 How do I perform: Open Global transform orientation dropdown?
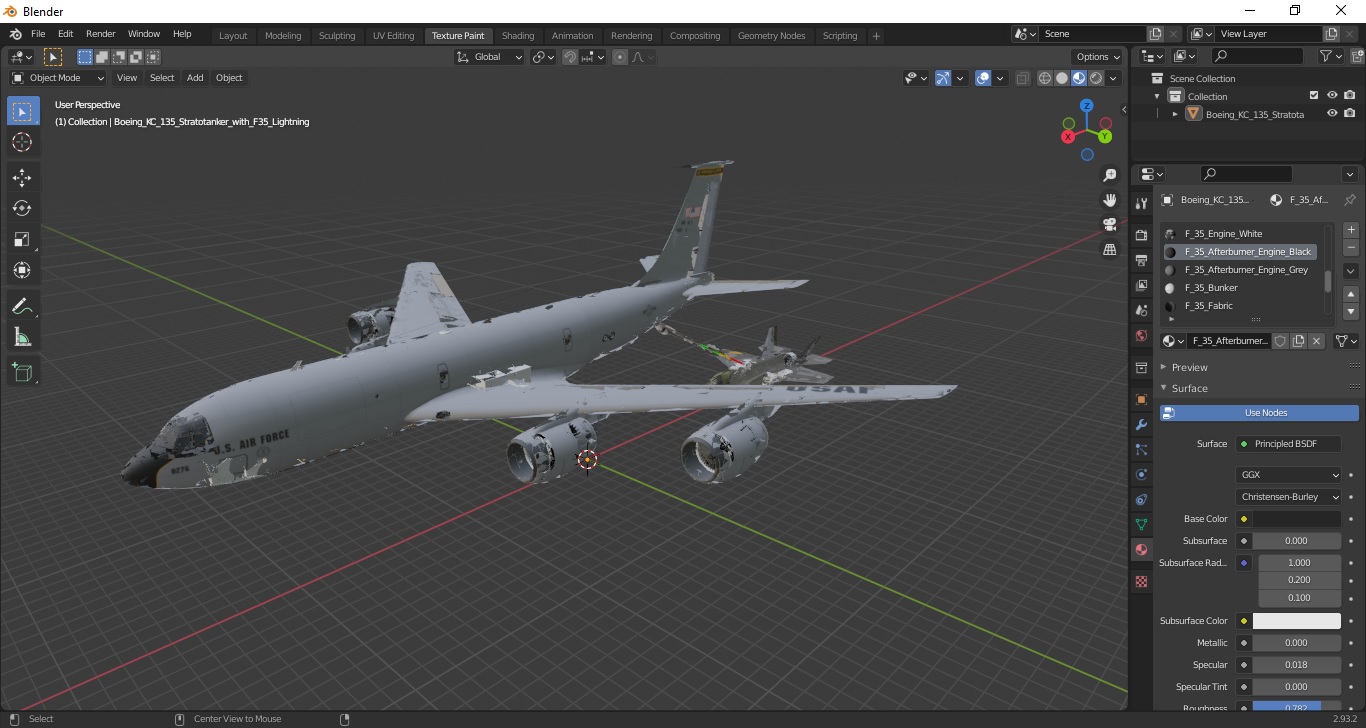(490, 57)
